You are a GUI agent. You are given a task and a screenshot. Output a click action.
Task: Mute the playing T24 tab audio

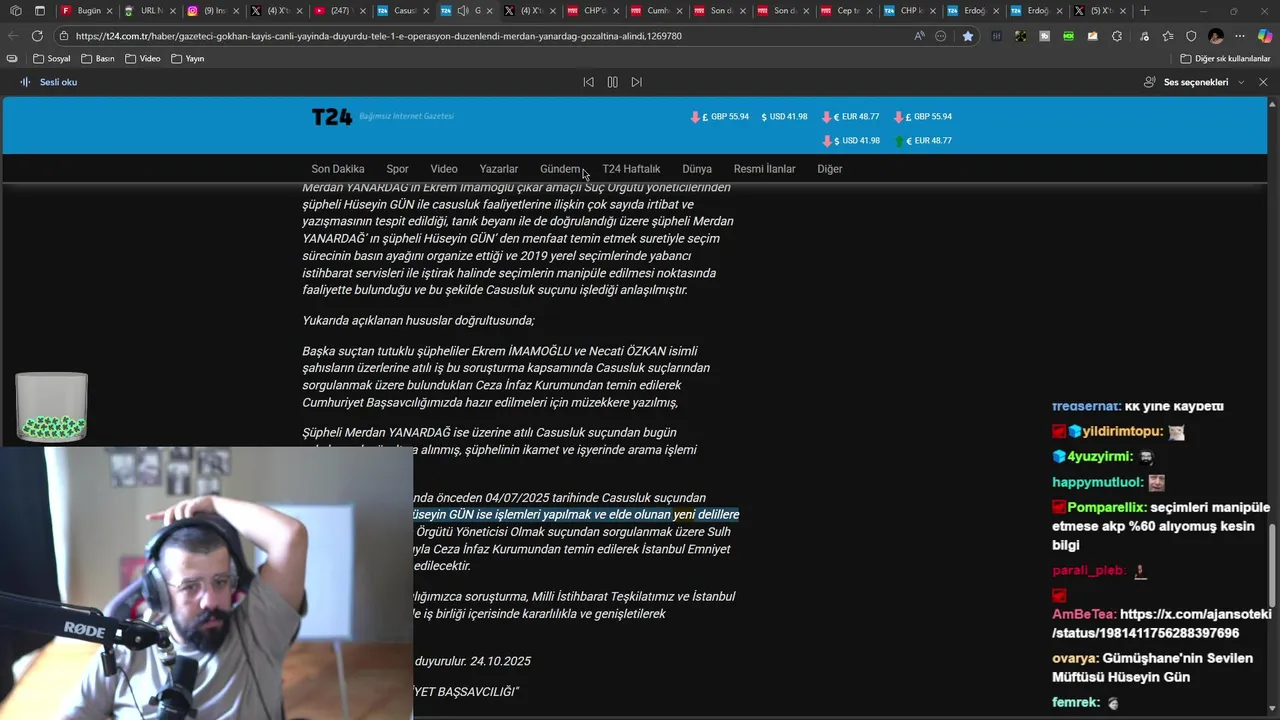click(x=463, y=11)
